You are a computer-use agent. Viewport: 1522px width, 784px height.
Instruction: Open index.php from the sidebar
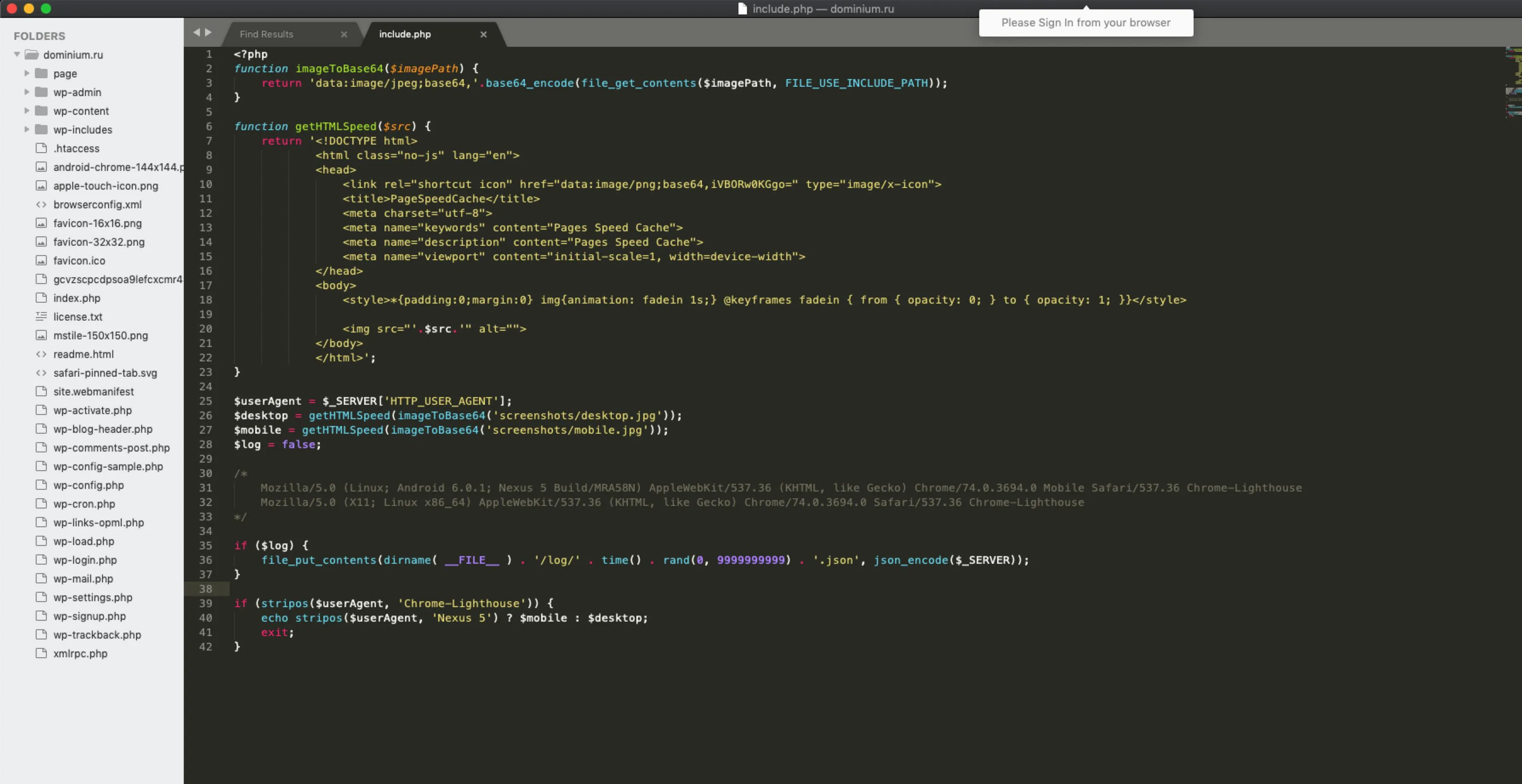(x=77, y=298)
